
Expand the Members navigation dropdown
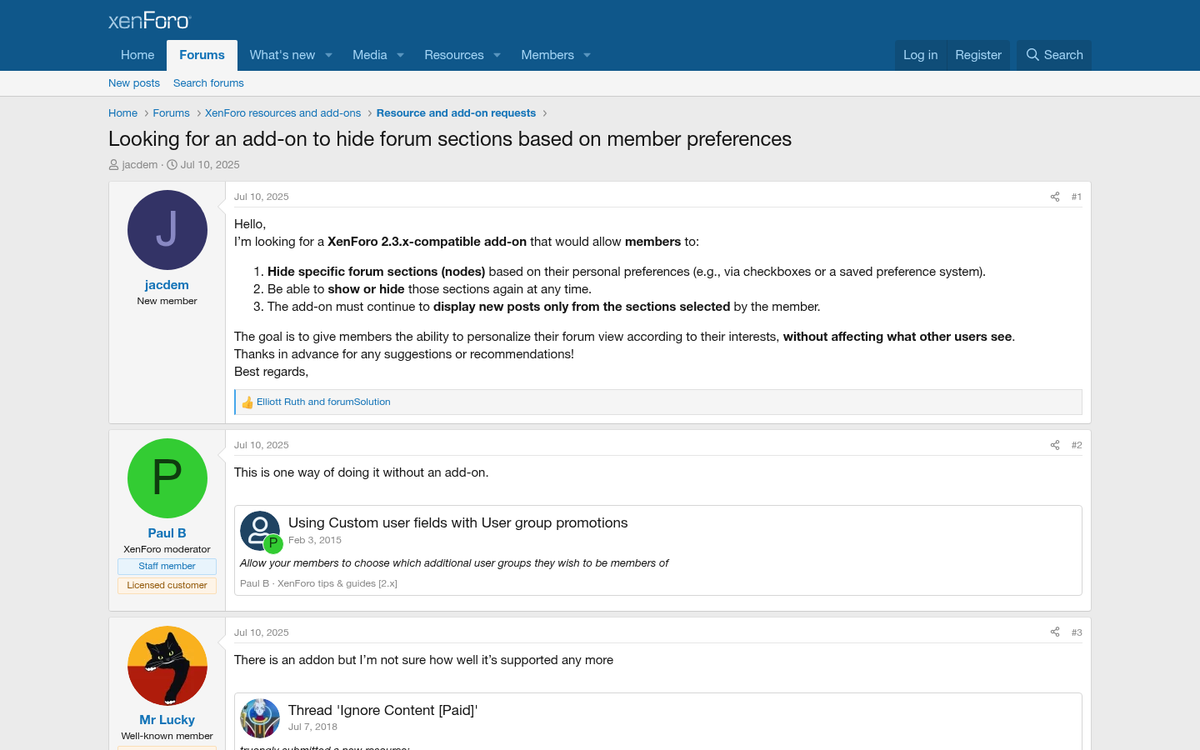555,55
